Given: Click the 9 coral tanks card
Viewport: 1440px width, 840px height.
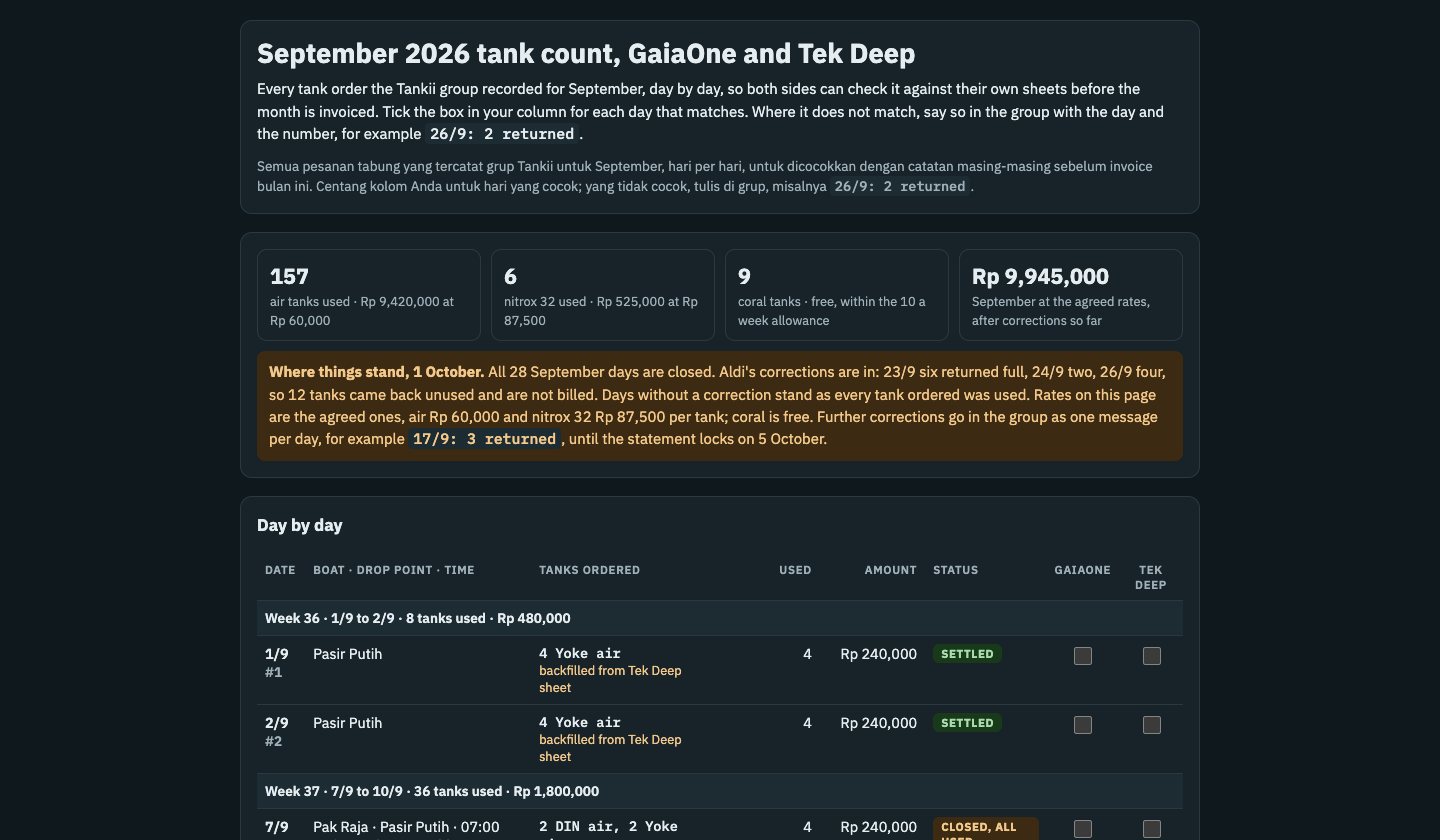Looking at the screenshot, I should (837, 295).
